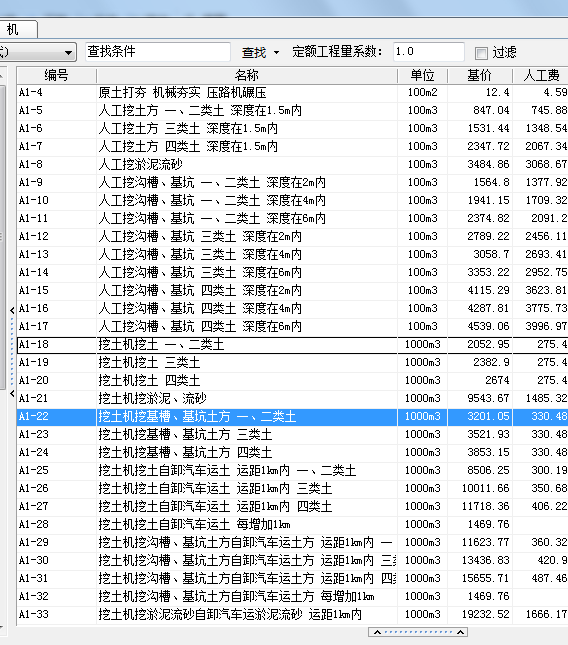The height and width of the screenshot is (645, 568).
Task: Click code cell A1-29
Action: point(57,543)
